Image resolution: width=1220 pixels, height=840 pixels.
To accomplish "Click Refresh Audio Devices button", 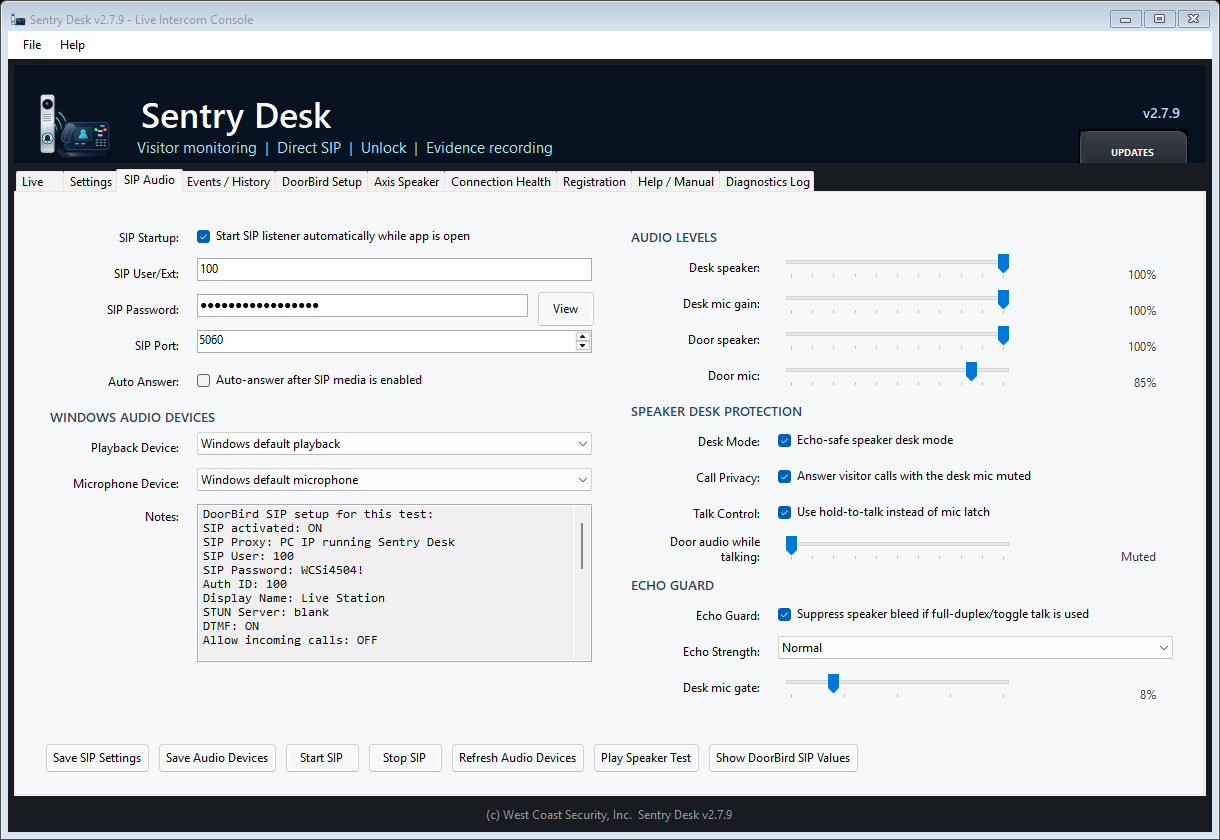I will coord(518,758).
